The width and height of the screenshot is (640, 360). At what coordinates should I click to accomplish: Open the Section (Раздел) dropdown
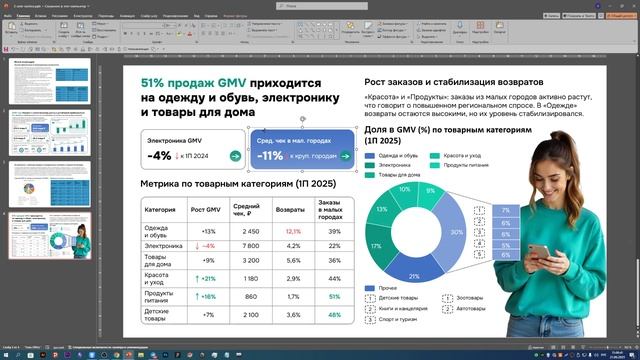100,37
